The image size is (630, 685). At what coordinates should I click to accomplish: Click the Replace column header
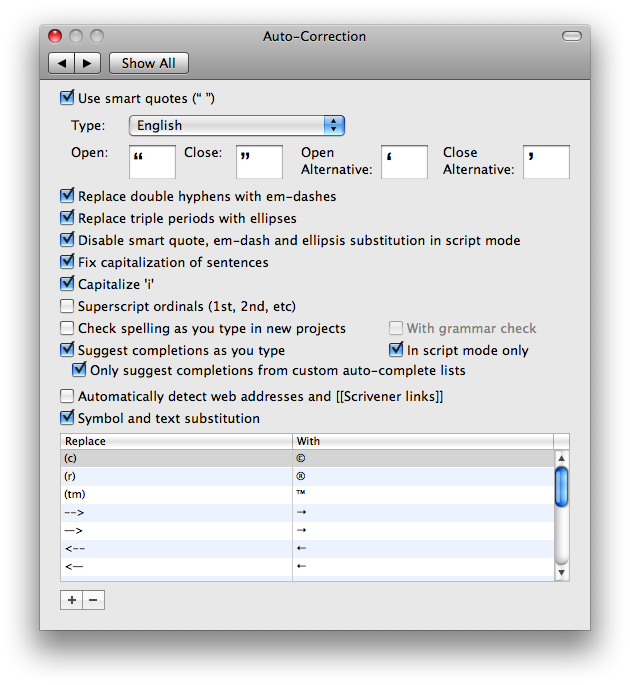pos(176,441)
